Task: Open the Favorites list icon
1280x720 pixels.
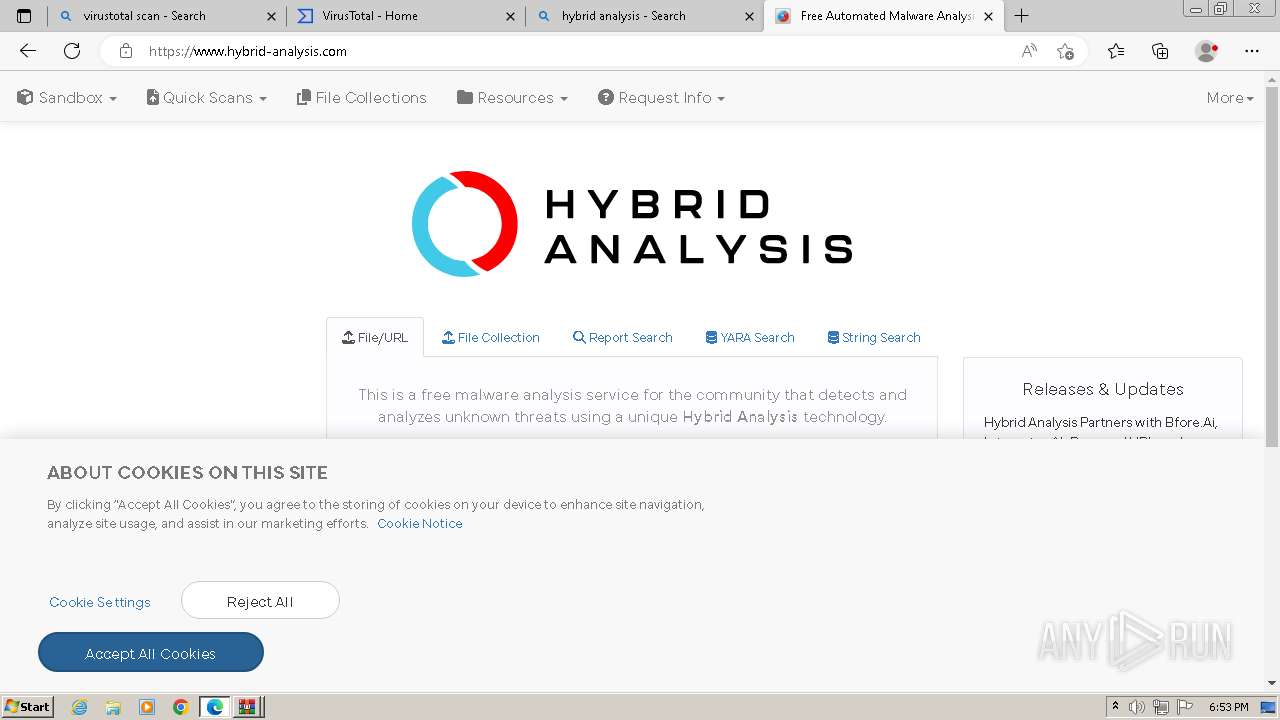Action: tap(1116, 51)
